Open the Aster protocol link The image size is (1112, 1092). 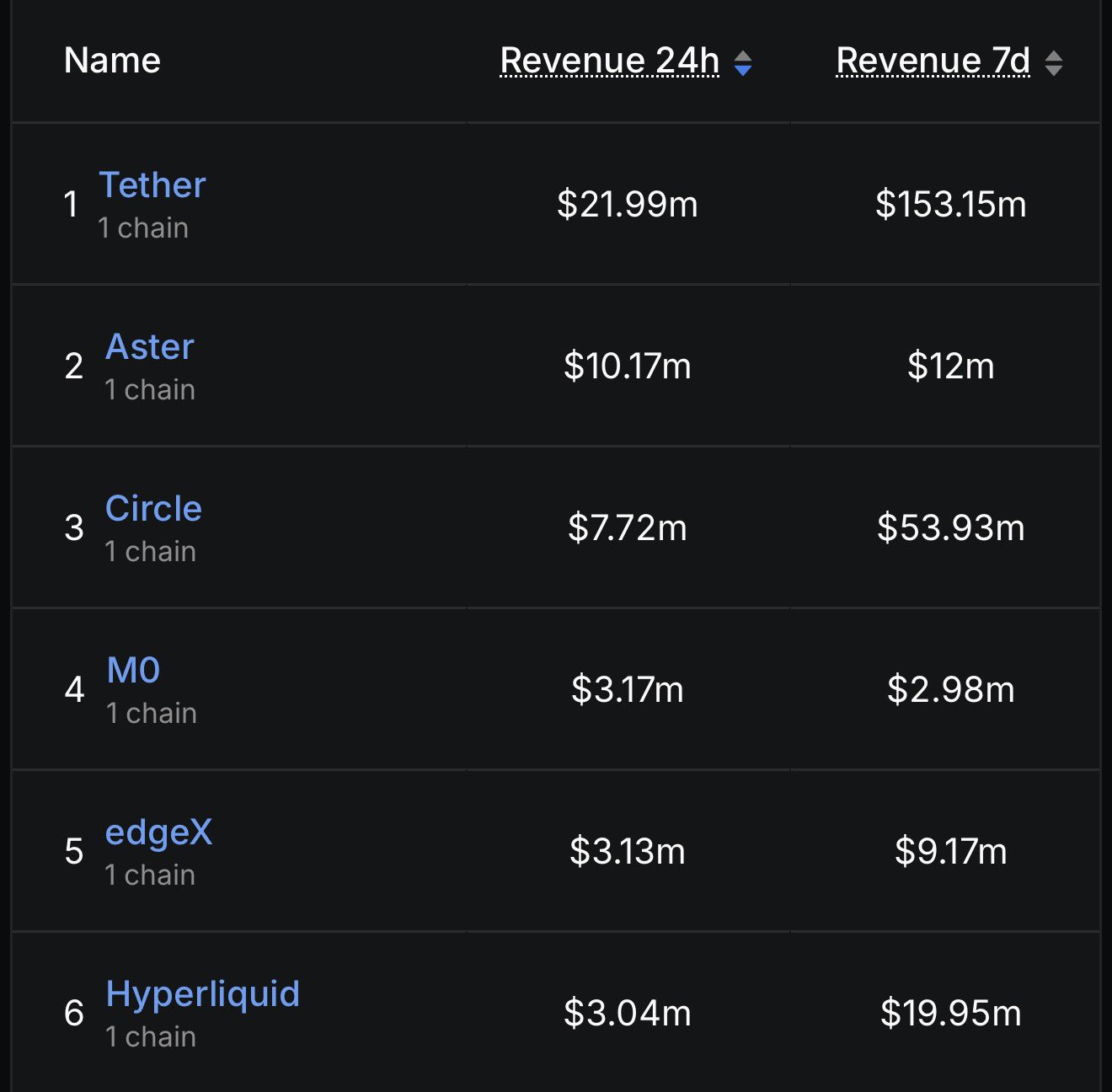click(150, 346)
